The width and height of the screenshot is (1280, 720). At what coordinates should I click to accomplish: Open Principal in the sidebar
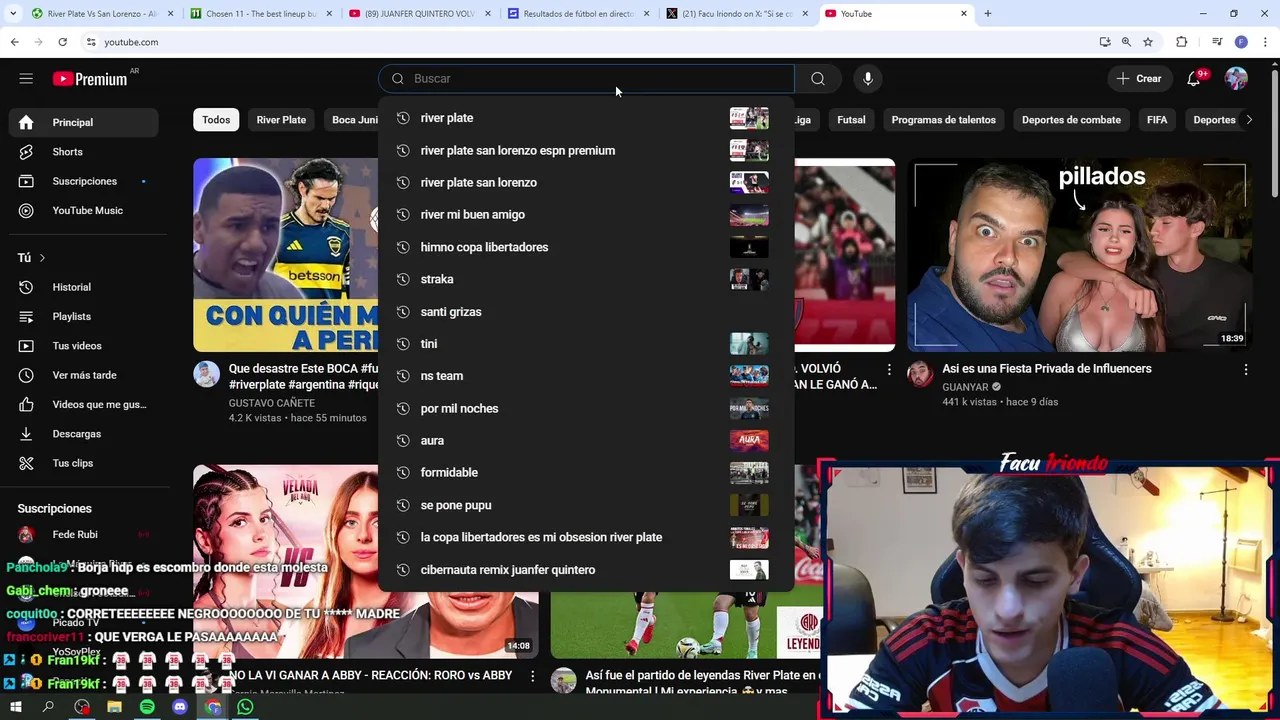[x=83, y=122]
